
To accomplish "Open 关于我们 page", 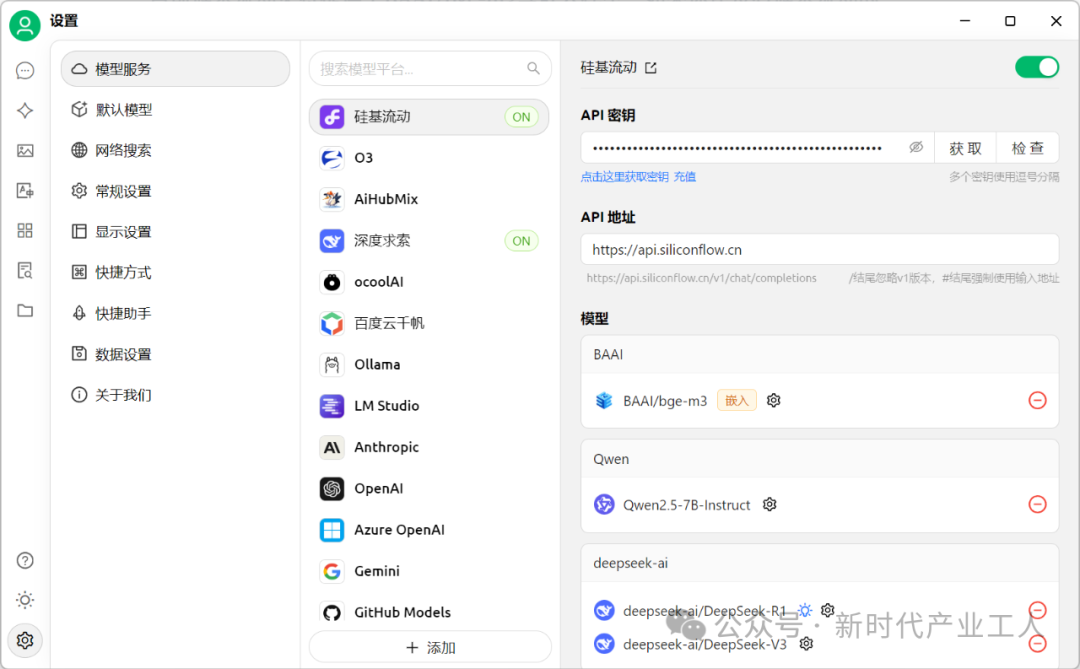I will [x=176, y=395].
